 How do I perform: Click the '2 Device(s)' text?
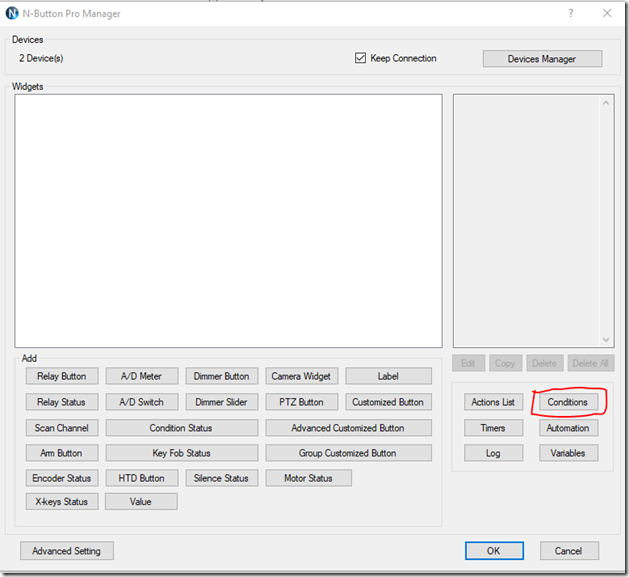[41, 58]
